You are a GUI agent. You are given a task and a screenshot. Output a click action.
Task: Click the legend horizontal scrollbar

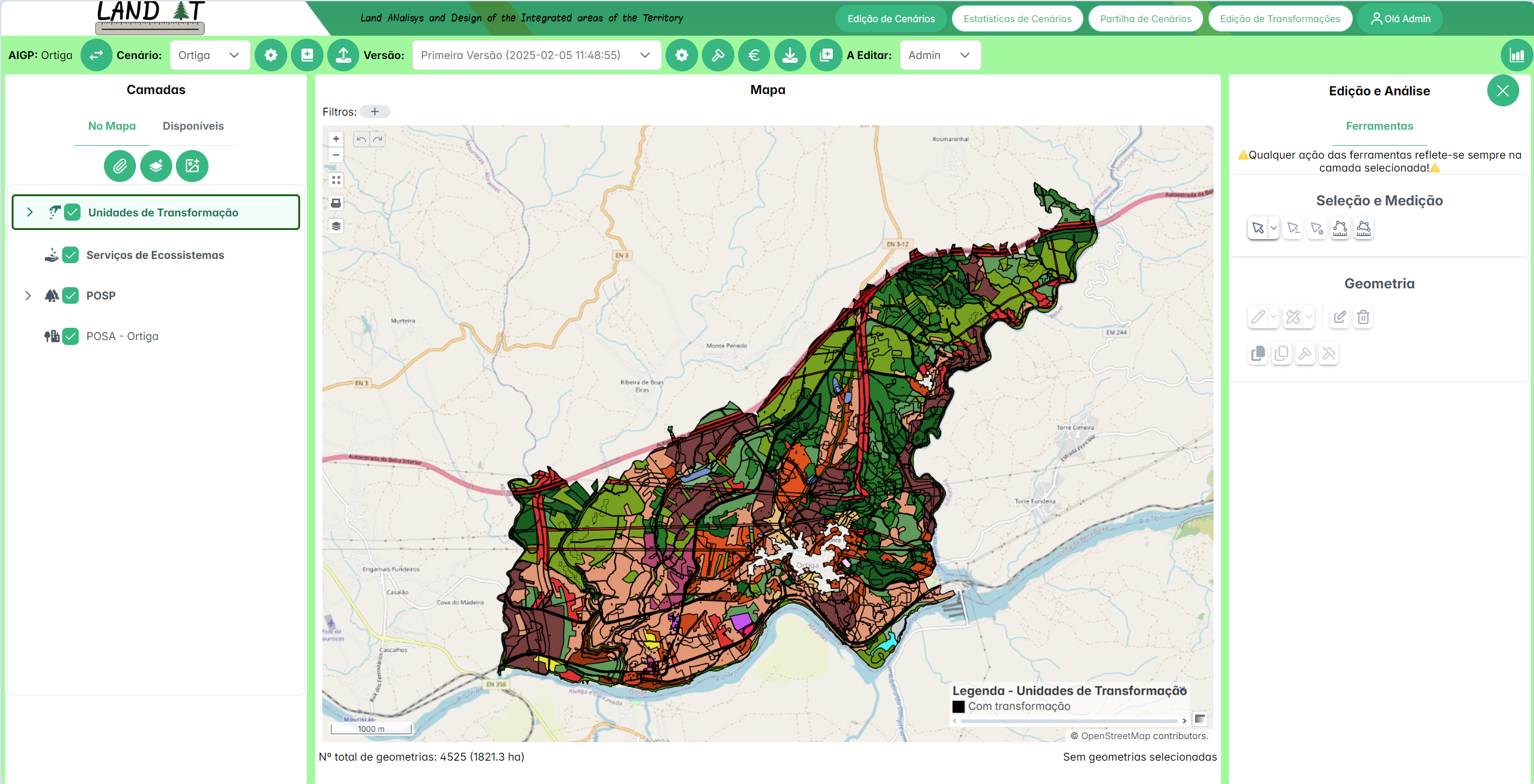[1068, 721]
